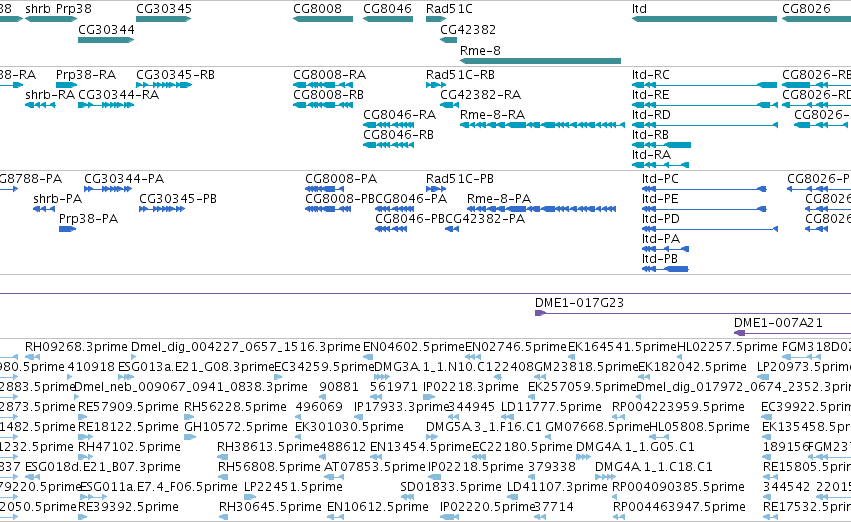Open the CG30345 gene feature
This screenshot has height=522, width=851.
[163, 19]
